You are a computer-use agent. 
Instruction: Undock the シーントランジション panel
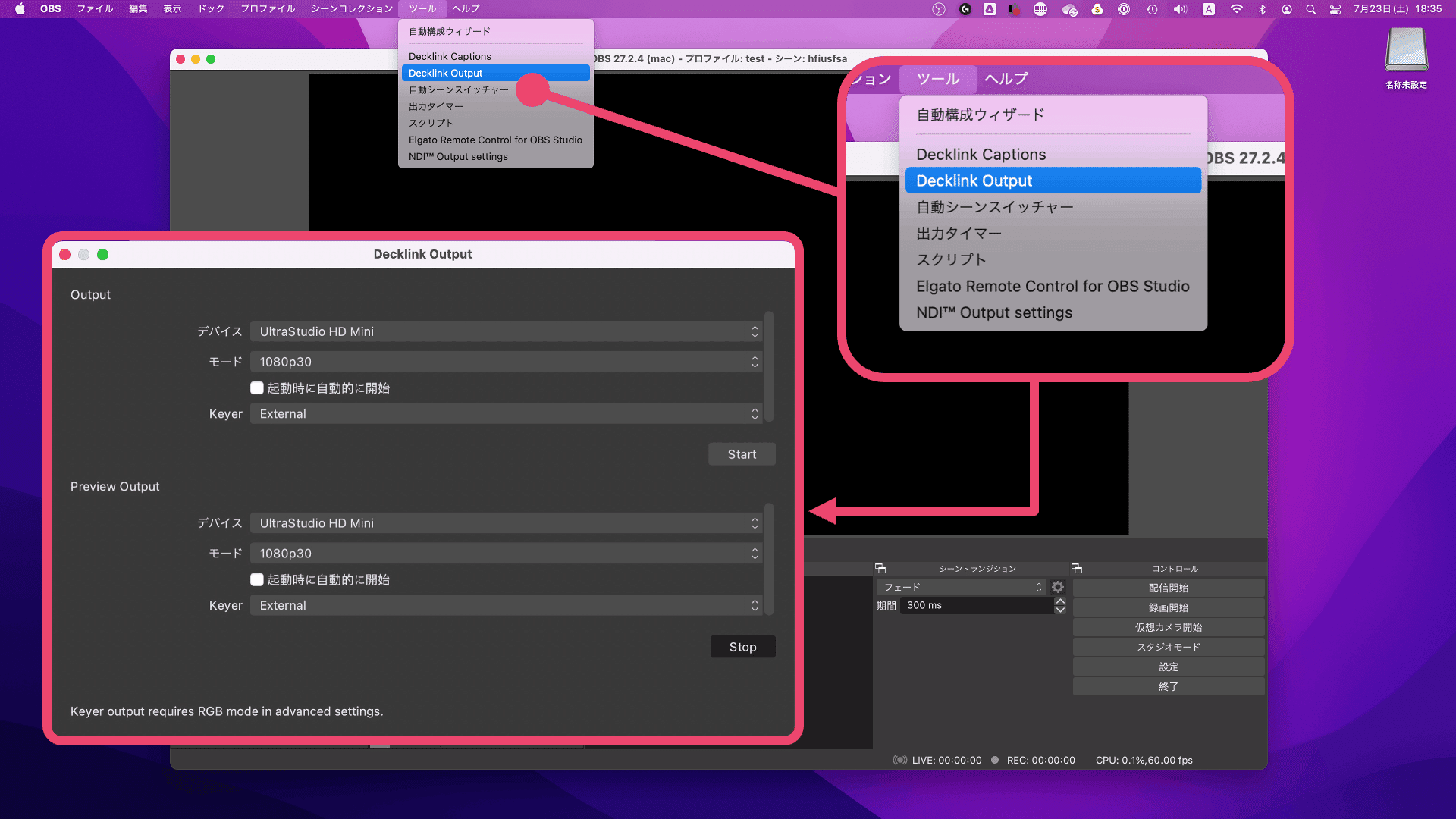880,568
